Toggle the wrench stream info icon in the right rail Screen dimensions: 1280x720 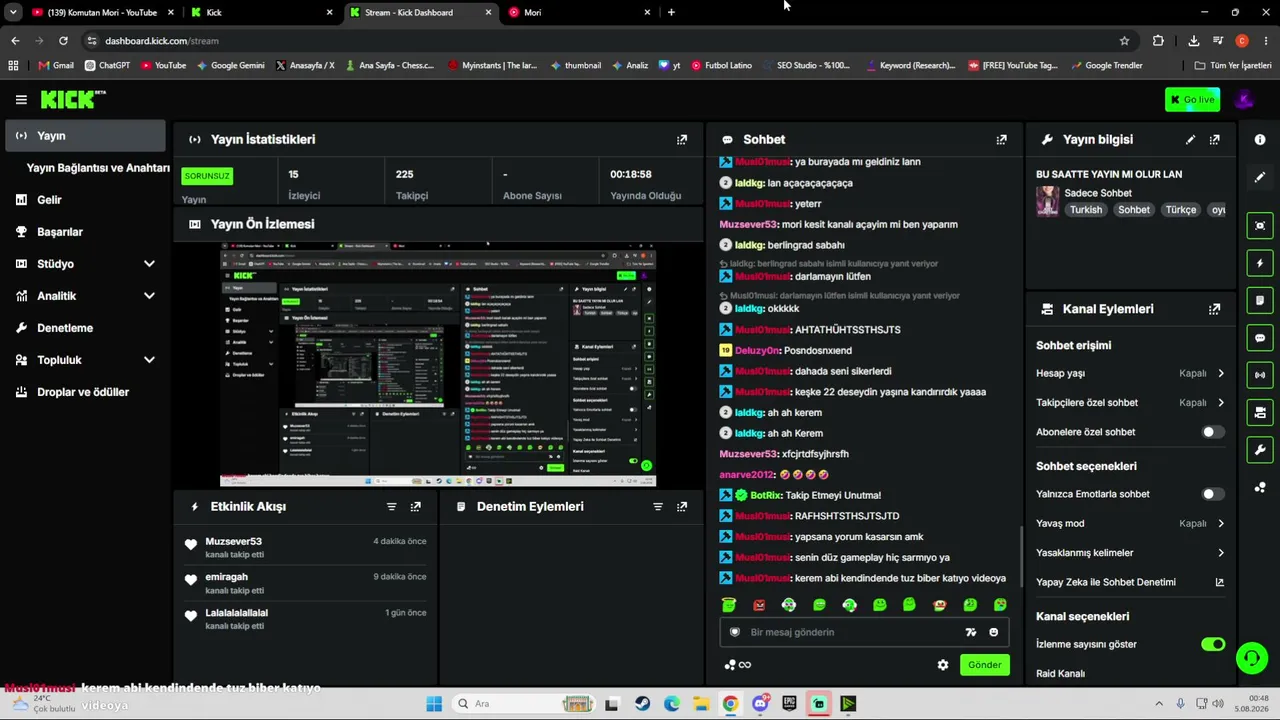click(x=1260, y=450)
